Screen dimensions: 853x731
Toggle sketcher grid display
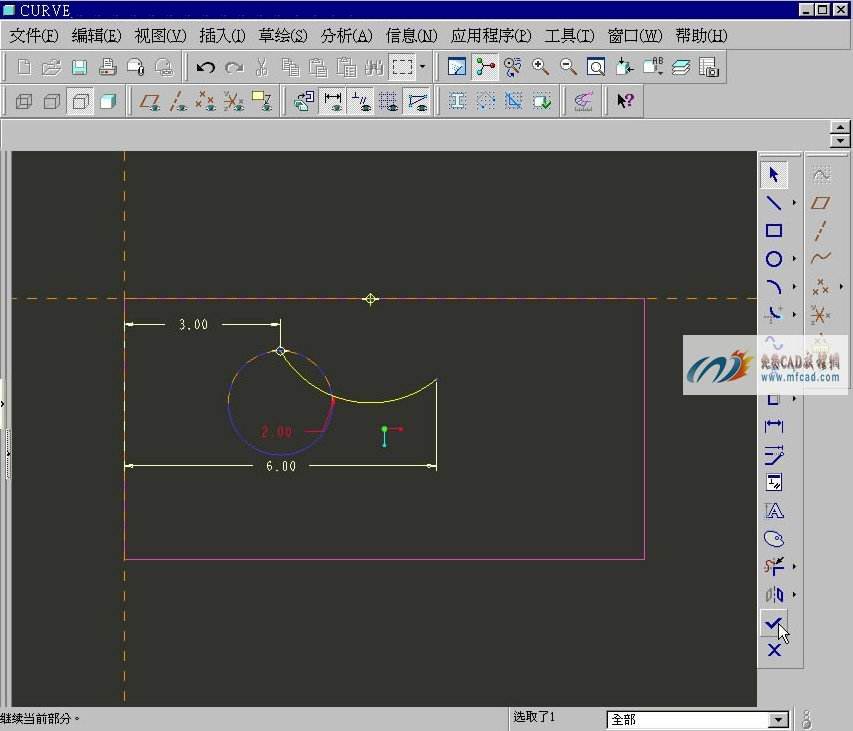pyautogui.click(x=389, y=101)
